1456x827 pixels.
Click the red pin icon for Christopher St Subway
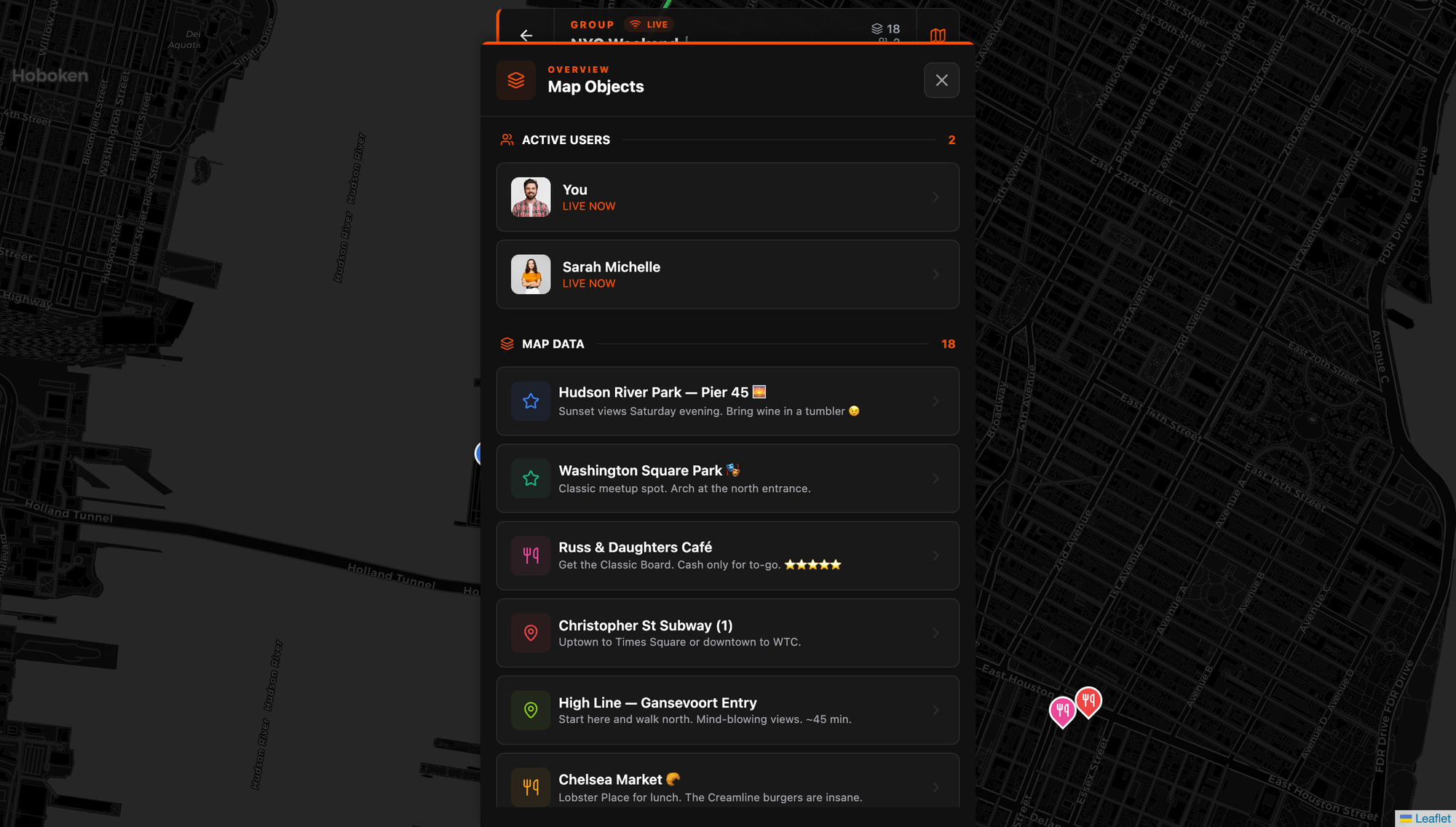531,633
